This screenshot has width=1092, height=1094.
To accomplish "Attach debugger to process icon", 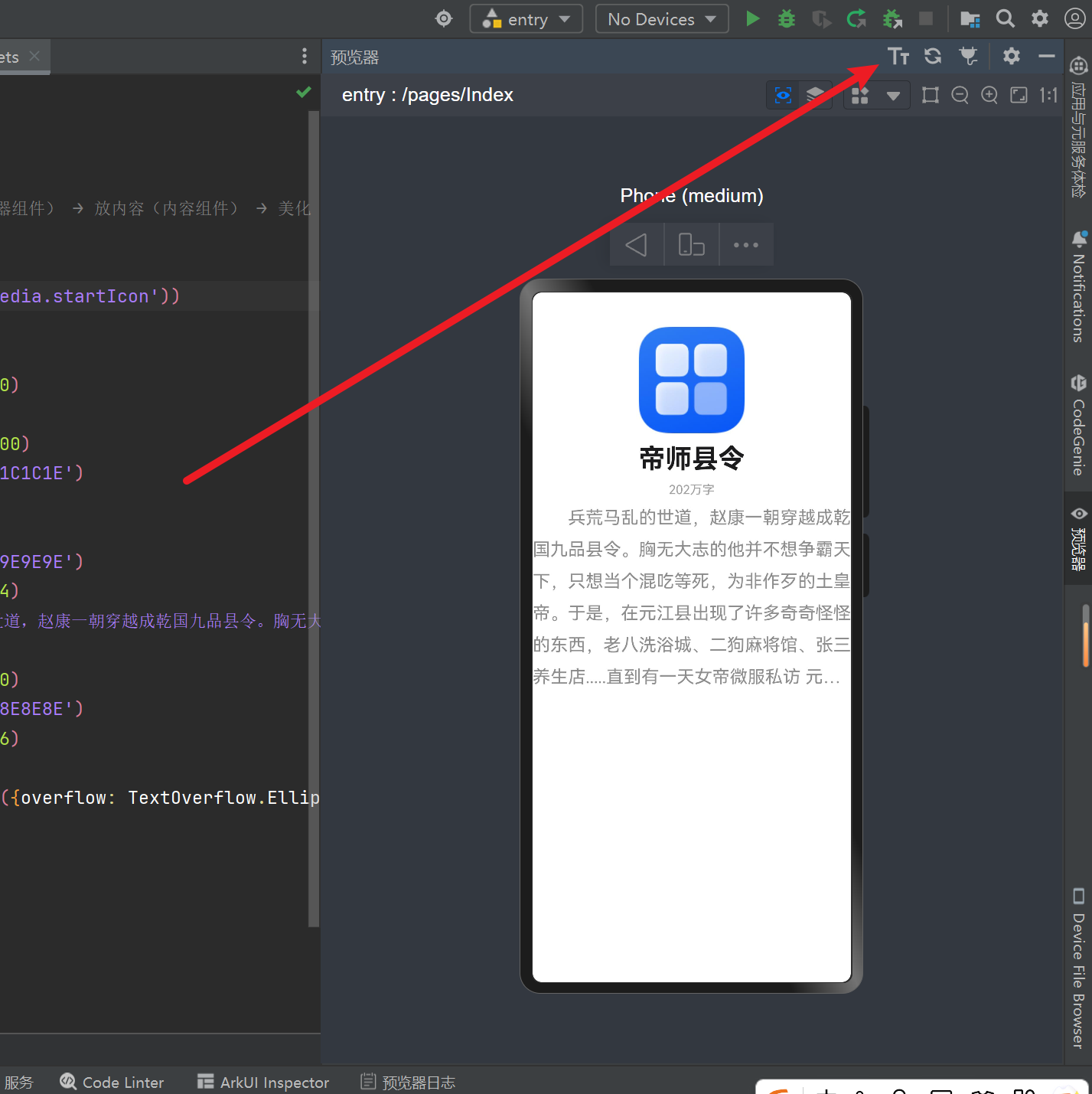I will coord(892,18).
